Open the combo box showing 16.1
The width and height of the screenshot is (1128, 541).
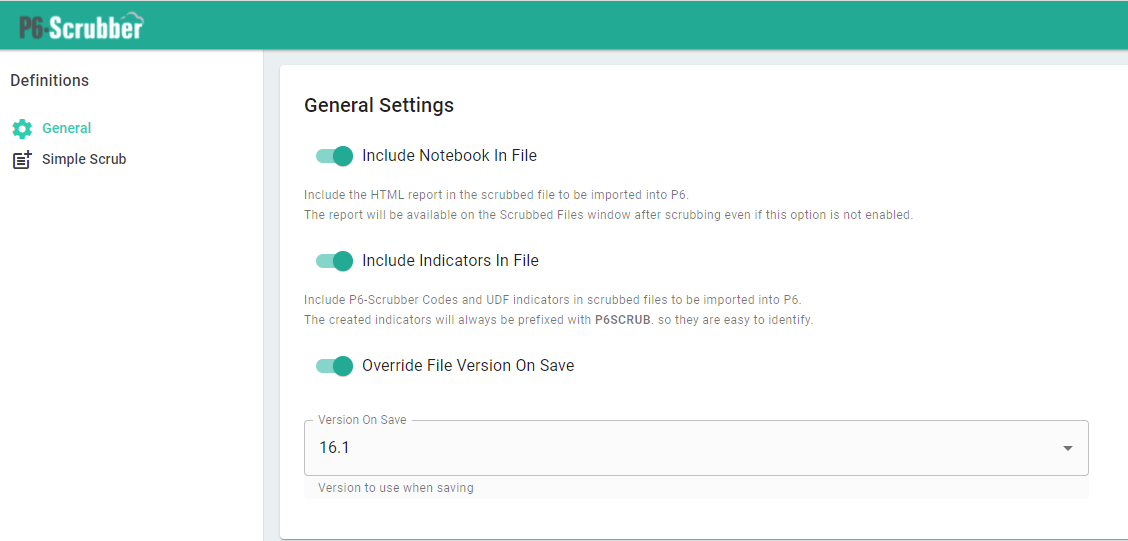pyautogui.click(x=680, y=448)
